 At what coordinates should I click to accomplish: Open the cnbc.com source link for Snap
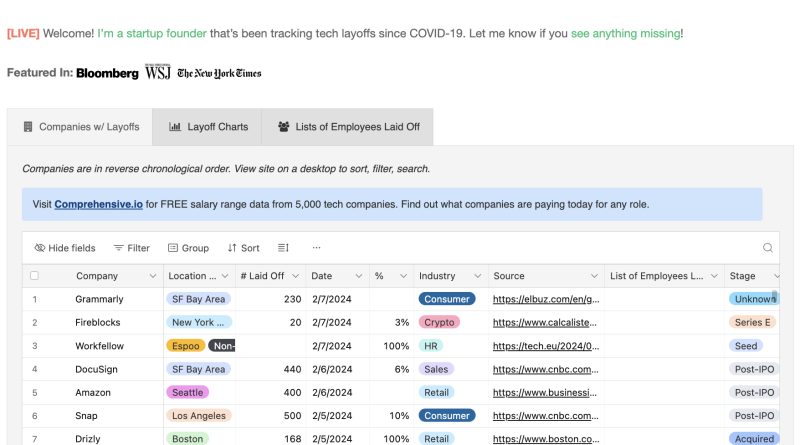tap(545, 416)
